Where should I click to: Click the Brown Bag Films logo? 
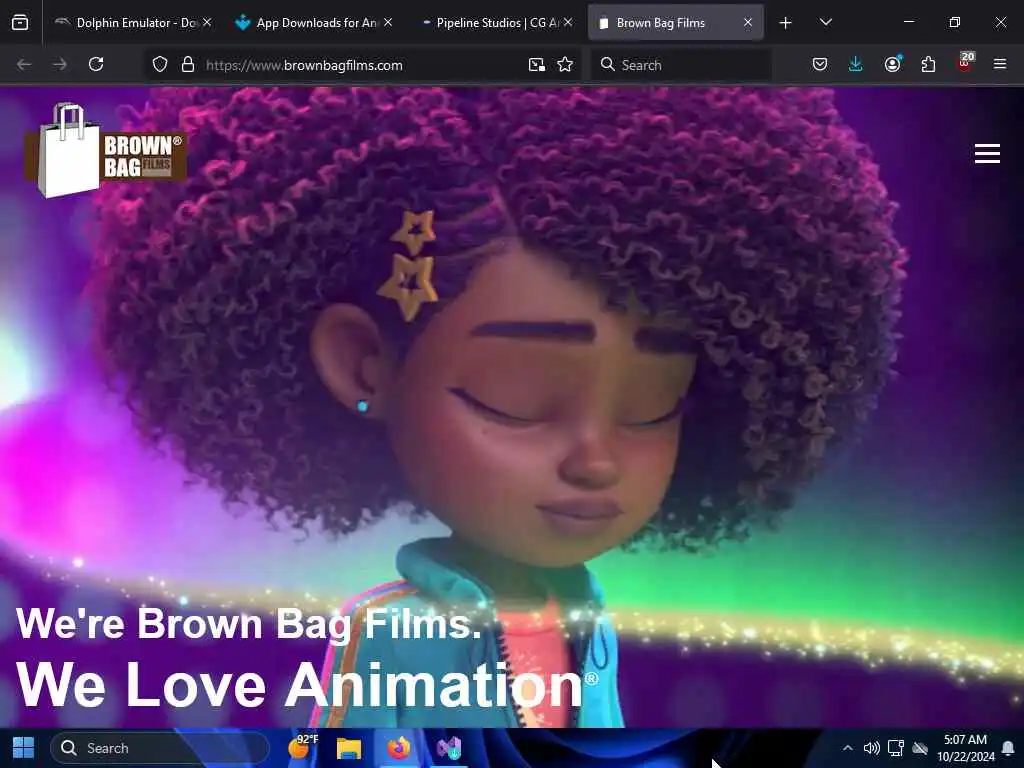(x=106, y=150)
